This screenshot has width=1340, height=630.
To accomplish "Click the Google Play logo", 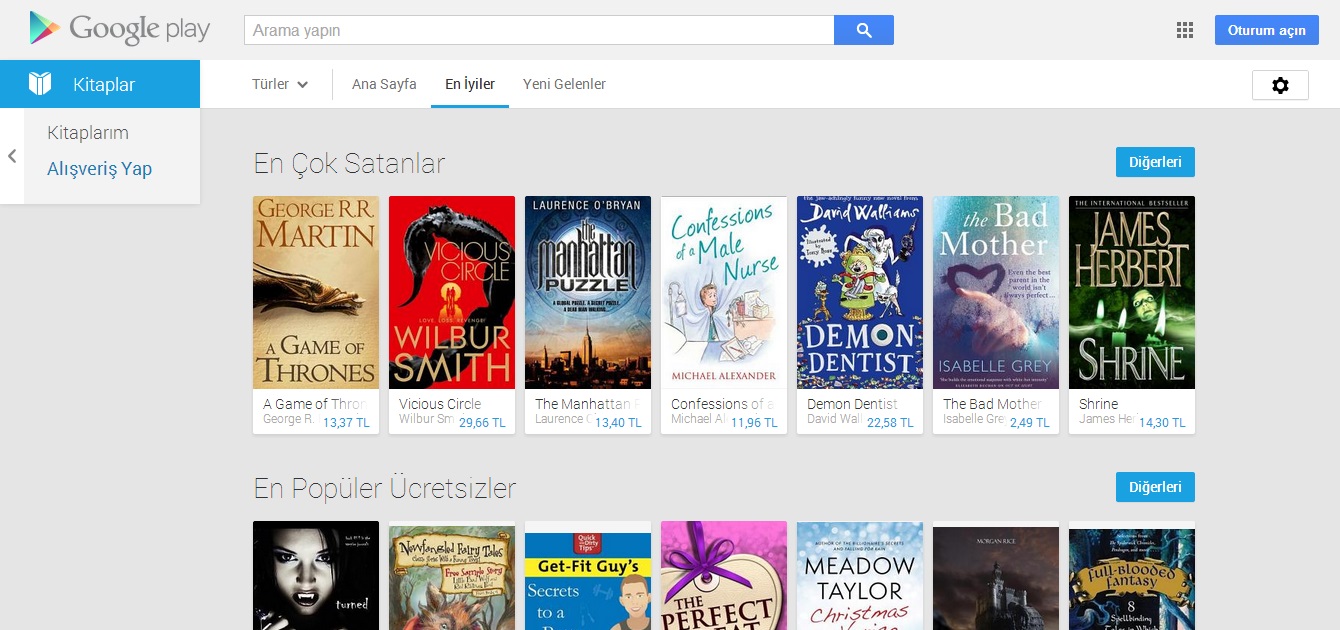I will tap(120, 29).
